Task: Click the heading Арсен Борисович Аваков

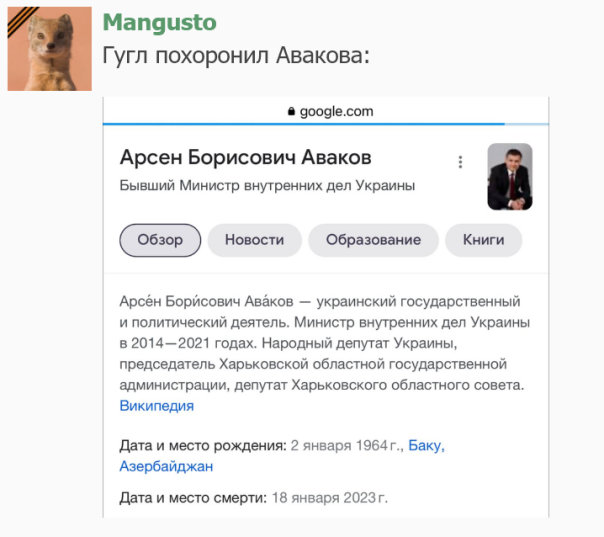Action: [x=245, y=159]
